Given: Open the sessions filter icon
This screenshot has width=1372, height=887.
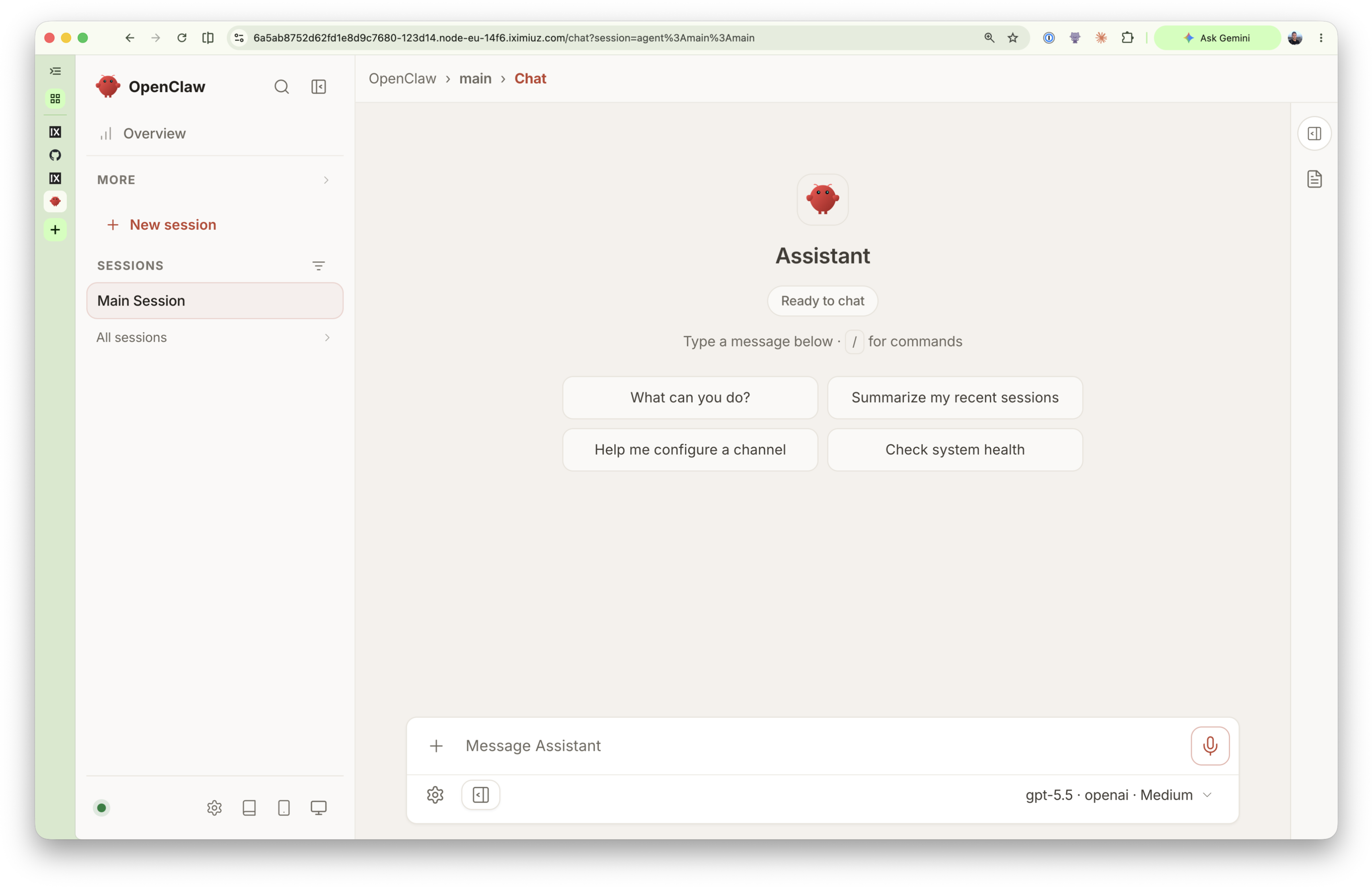Looking at the screenshot, I should click(319, 266).
